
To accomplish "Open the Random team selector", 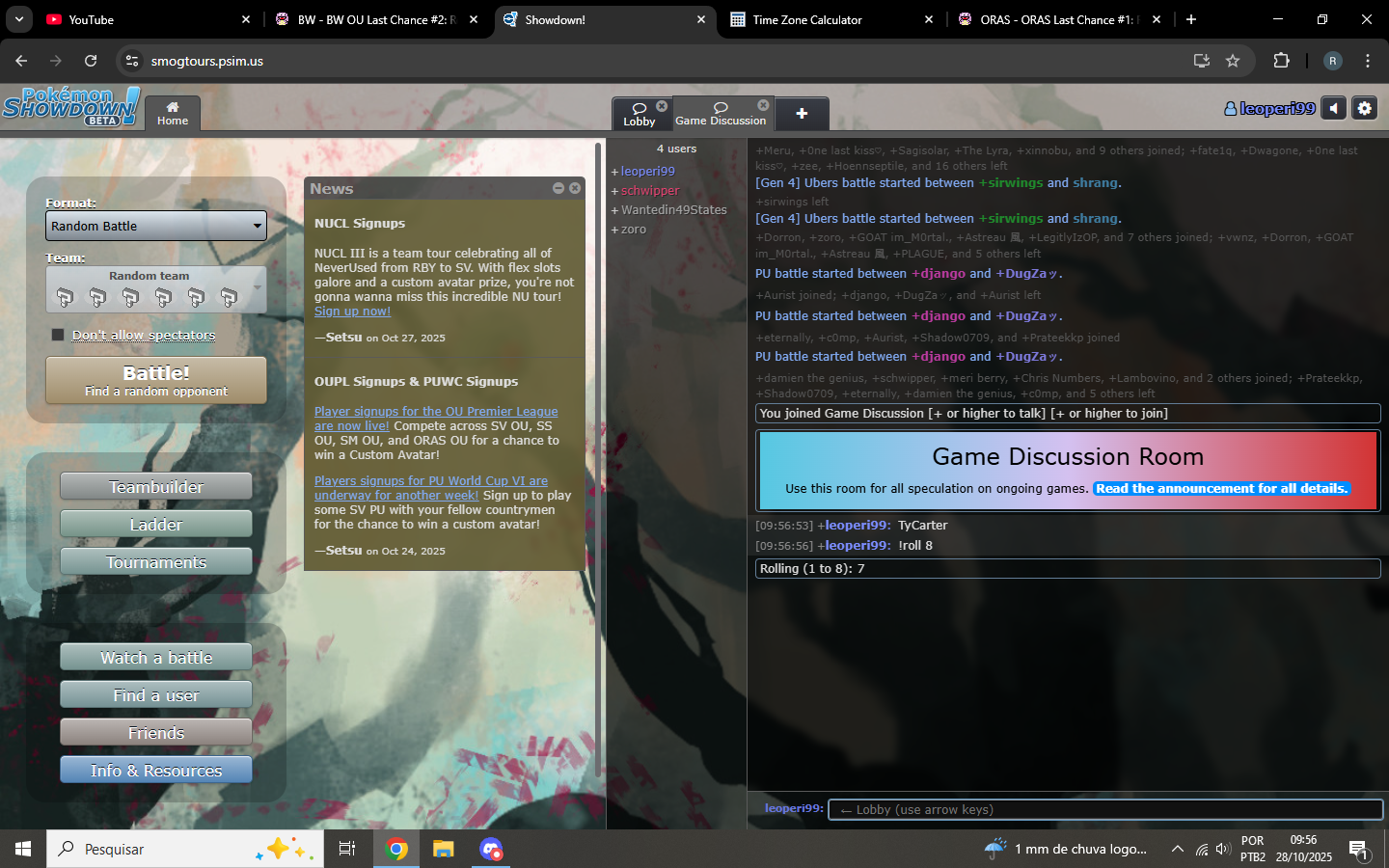I will pyautogui.click(x=156, y=289).
